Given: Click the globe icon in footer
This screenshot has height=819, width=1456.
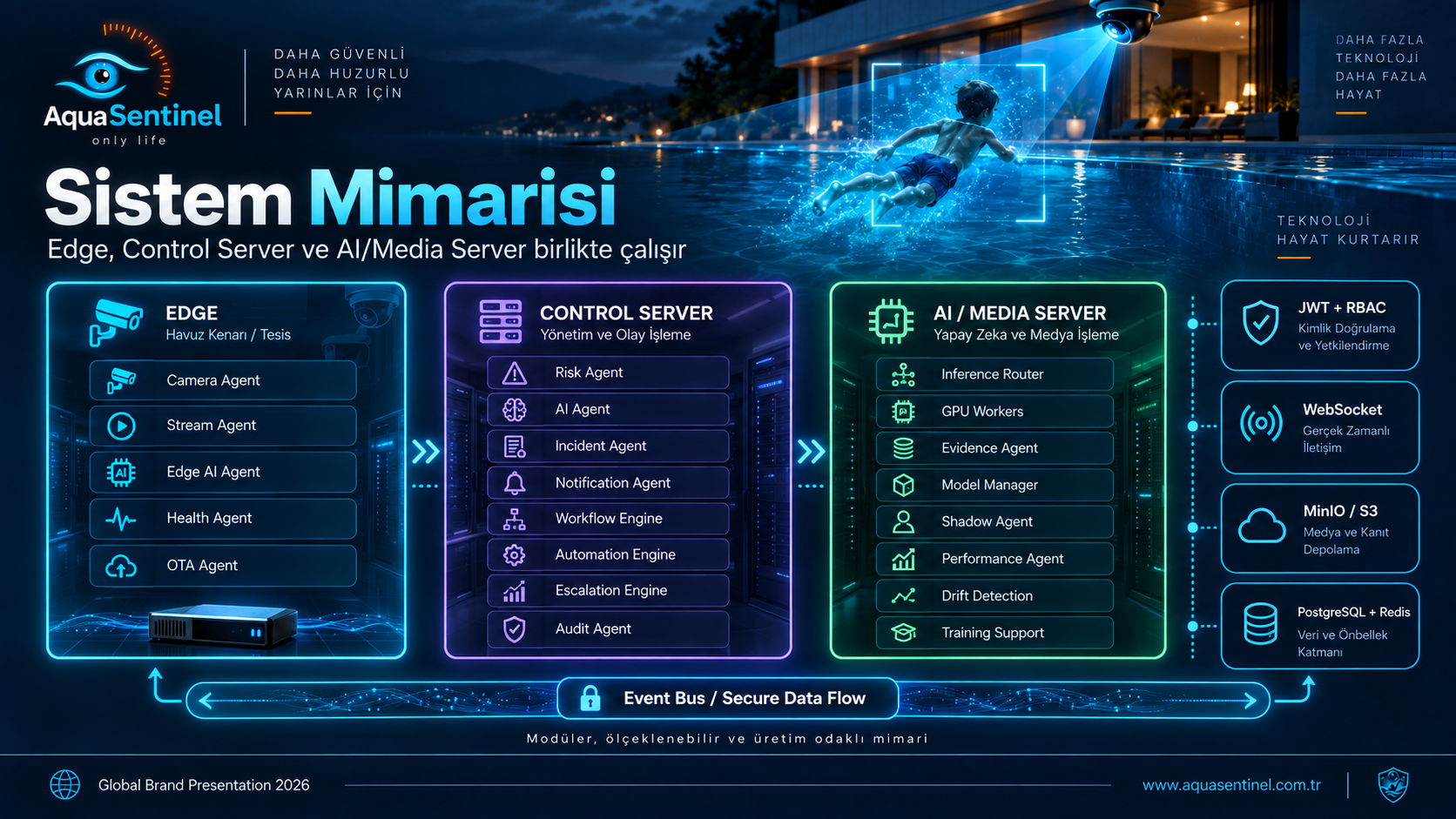Looking at the screenshot, I should click(x=65, y=785).
